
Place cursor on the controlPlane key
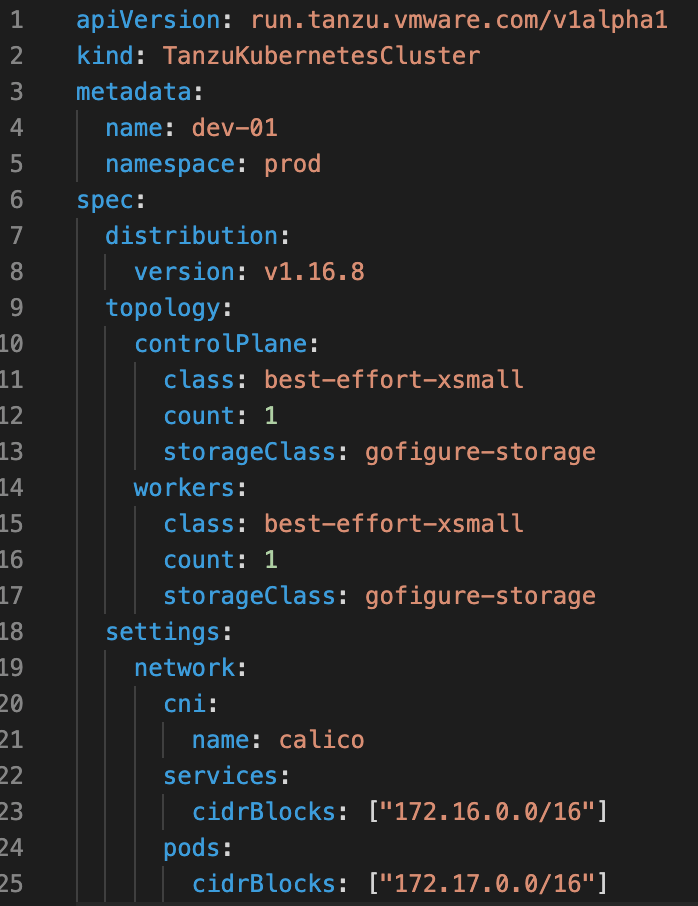click(220, 343)
